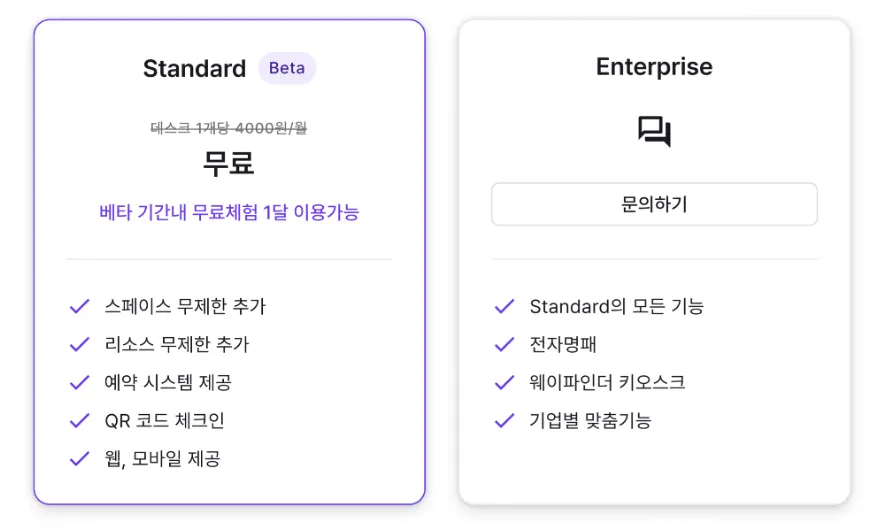888x530 pixels.
Task: Click the 베타 기간내 무료체험 promo text
Action: 229,212
